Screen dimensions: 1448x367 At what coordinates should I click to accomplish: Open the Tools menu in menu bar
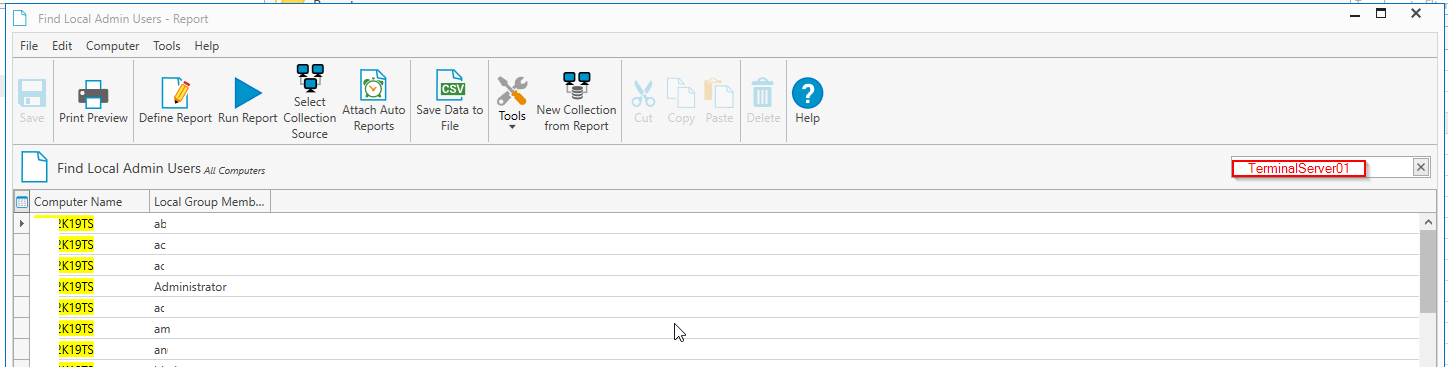tap(167, 46)
